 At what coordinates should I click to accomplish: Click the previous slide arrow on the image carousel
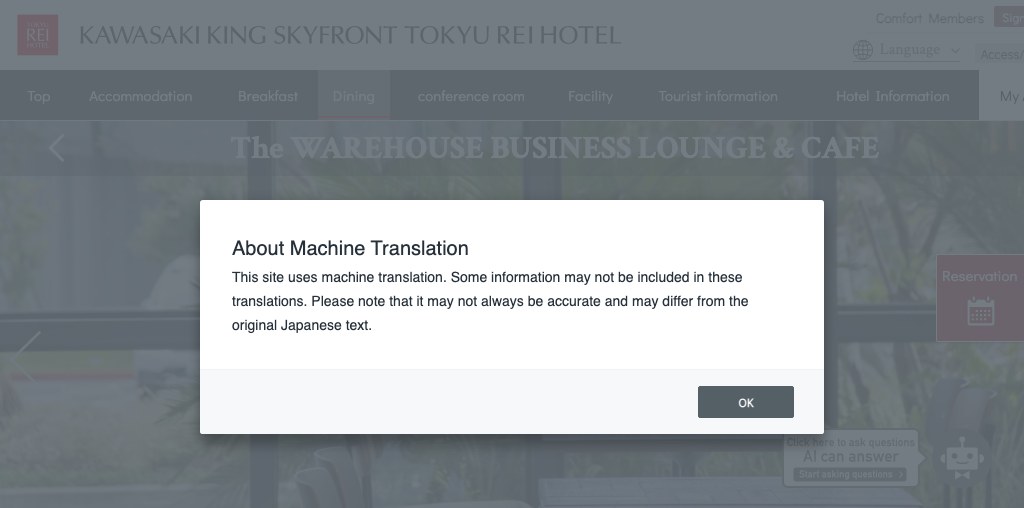point(27,356)
